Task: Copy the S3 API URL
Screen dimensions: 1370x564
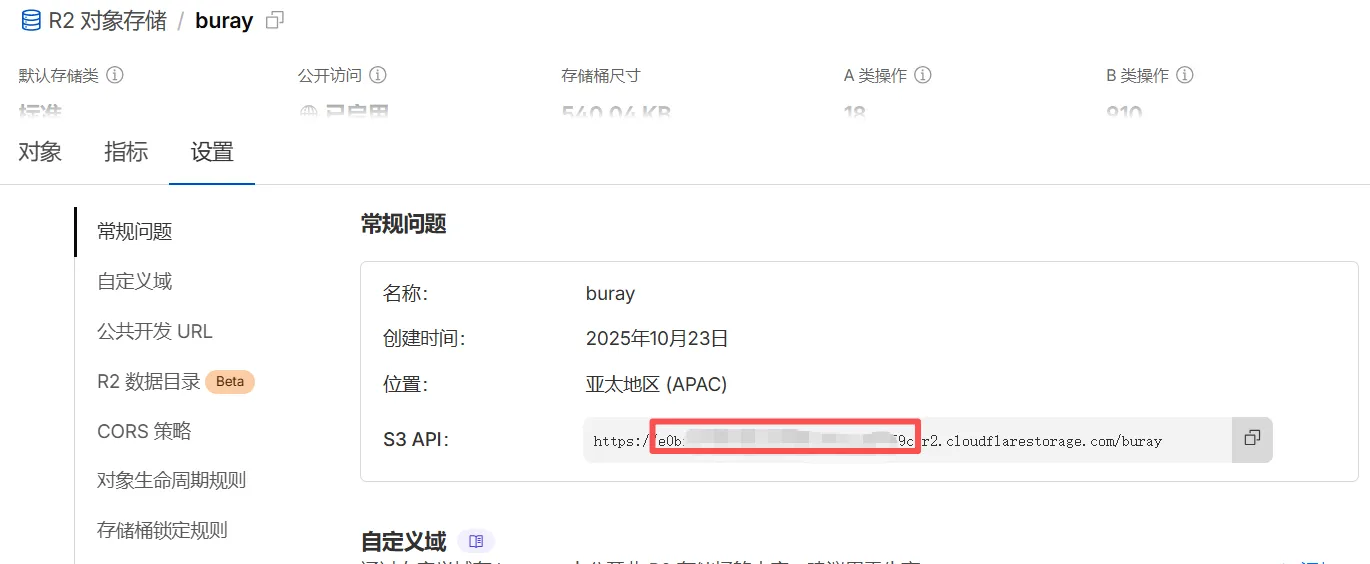Action: point(1252,439)
